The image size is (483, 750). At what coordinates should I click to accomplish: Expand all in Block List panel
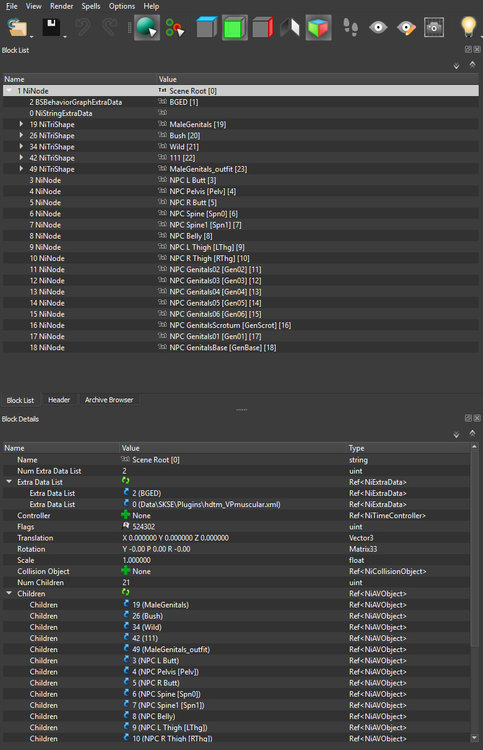click(456, 66)
